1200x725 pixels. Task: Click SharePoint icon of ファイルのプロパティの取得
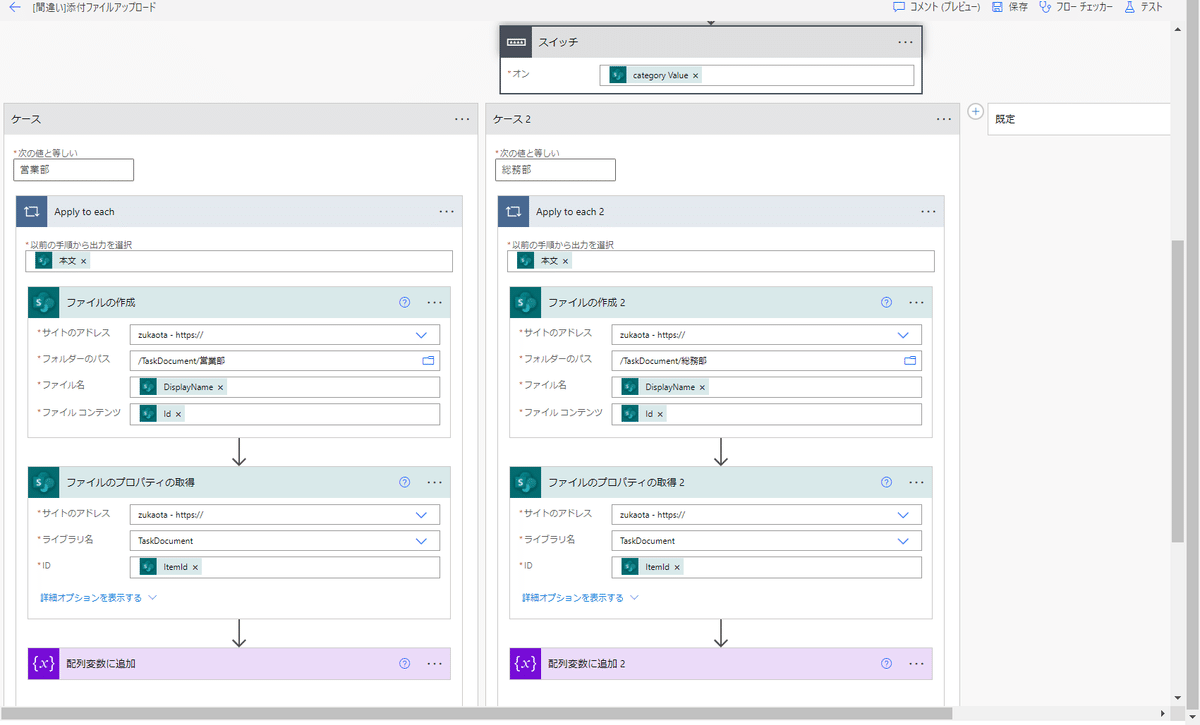44,482
